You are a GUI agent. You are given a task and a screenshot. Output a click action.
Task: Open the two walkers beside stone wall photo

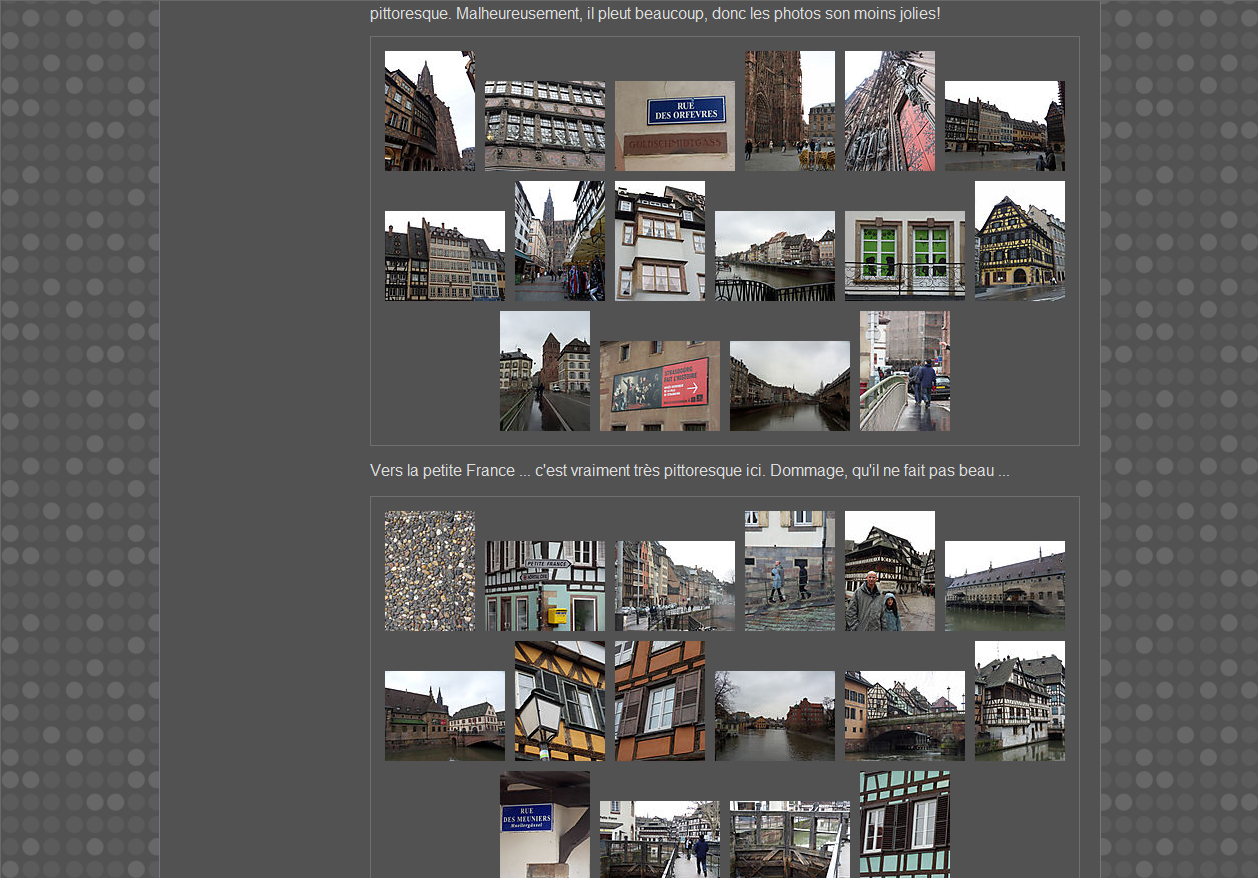point(789,570)
